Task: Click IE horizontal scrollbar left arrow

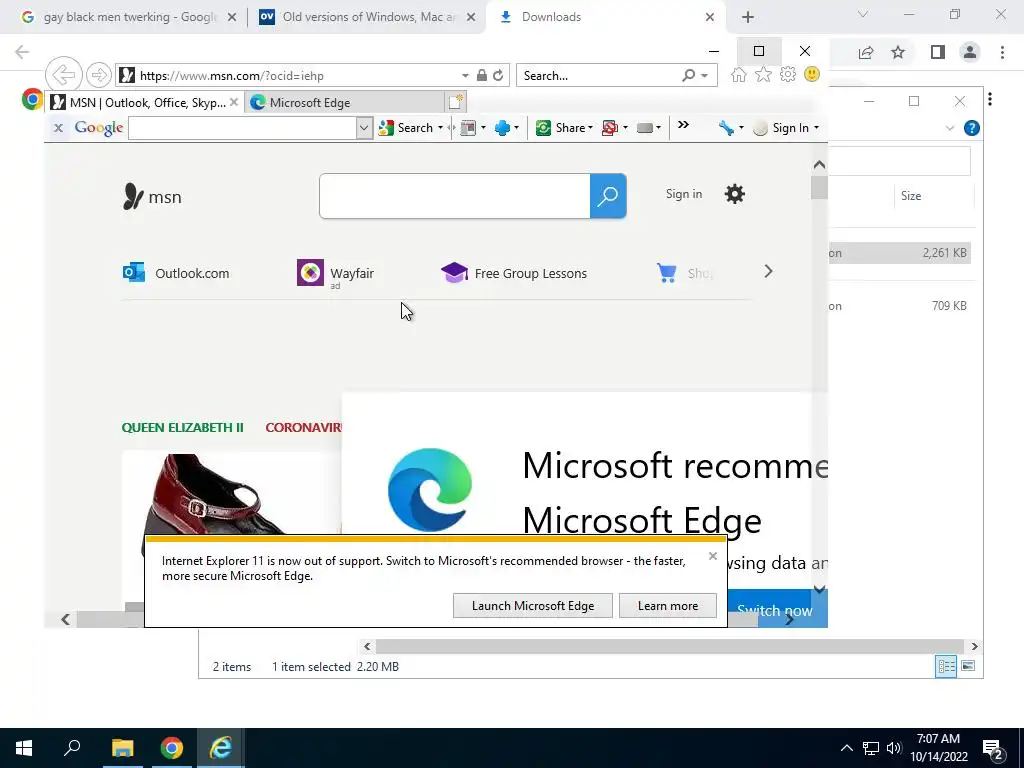Action: pos(65,619)
